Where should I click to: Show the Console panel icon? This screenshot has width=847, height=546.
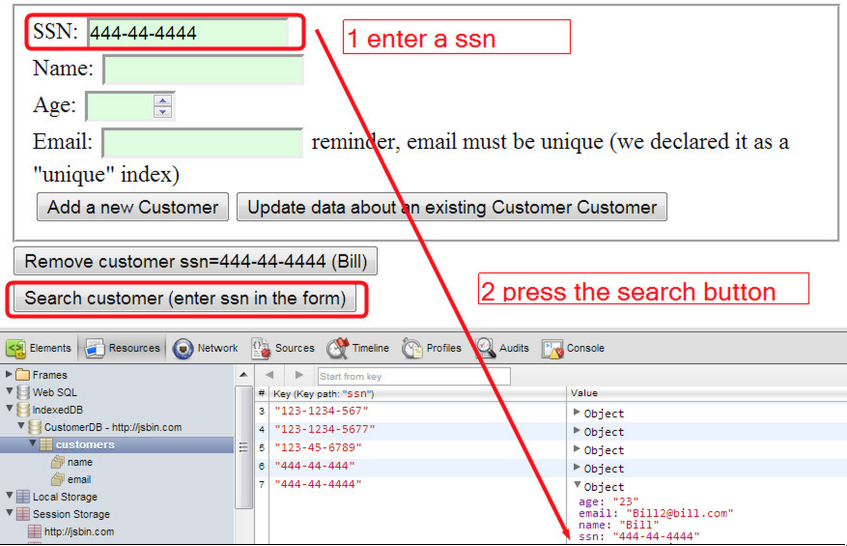pyautogui.click(x=553, y=349)
